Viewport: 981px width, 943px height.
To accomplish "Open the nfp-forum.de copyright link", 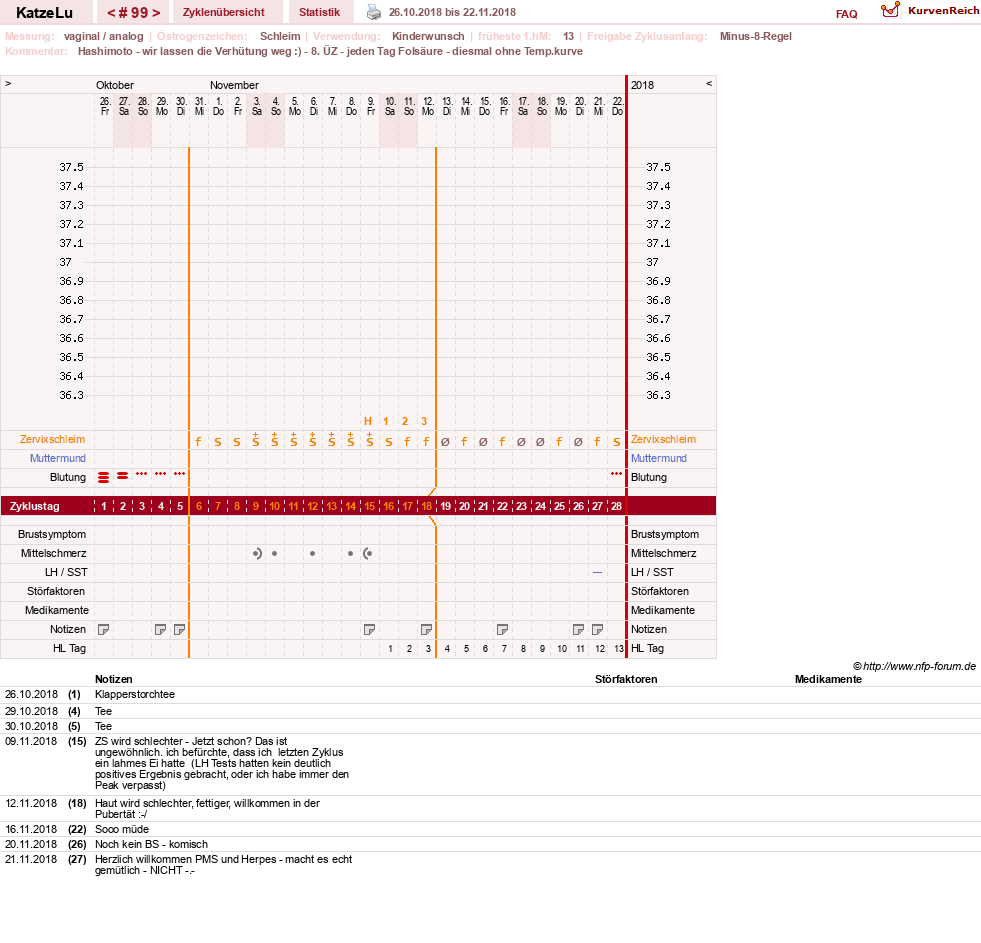I will (914, 666).
